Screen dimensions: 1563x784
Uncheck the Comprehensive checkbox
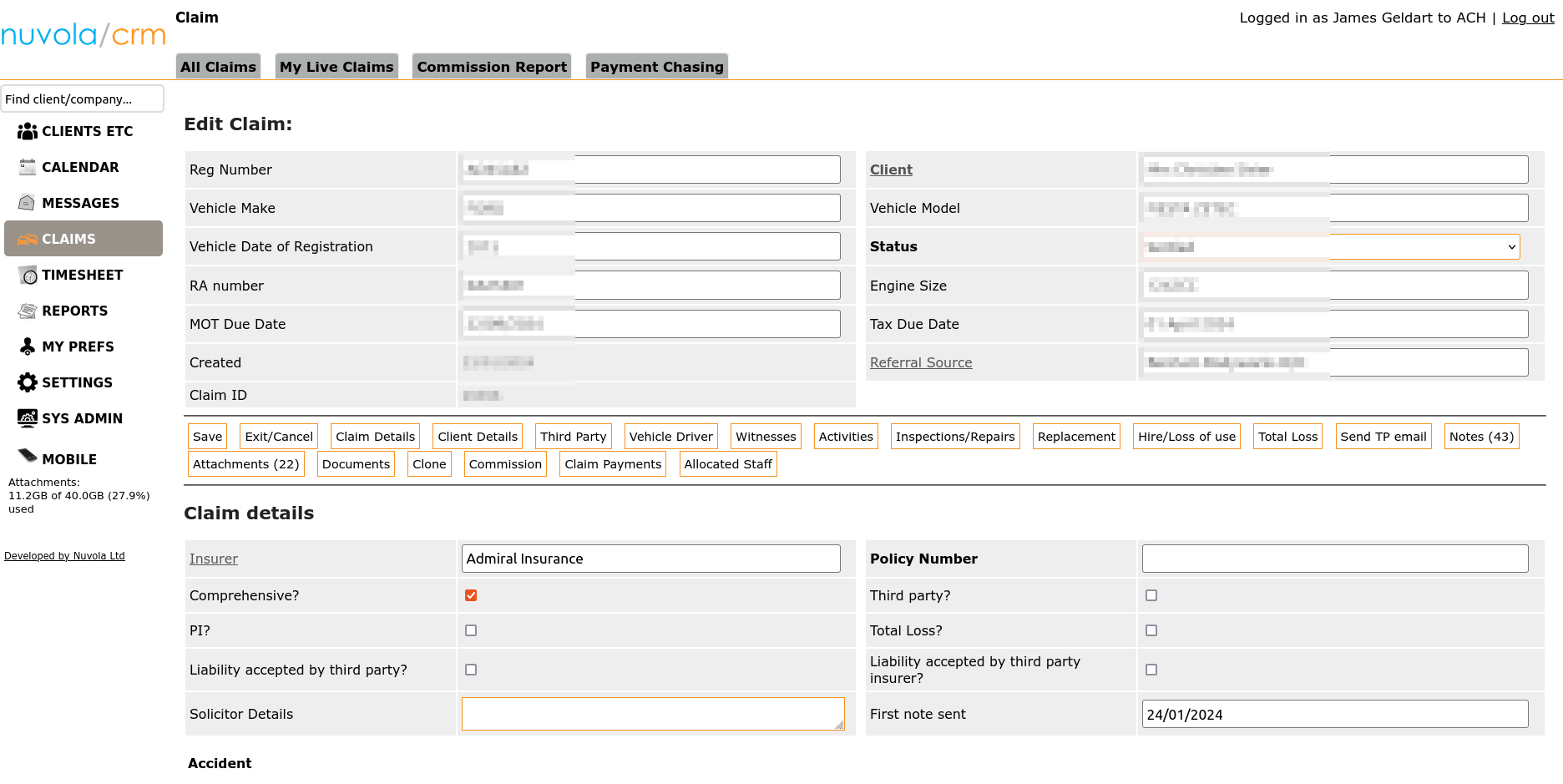[471, 595]
